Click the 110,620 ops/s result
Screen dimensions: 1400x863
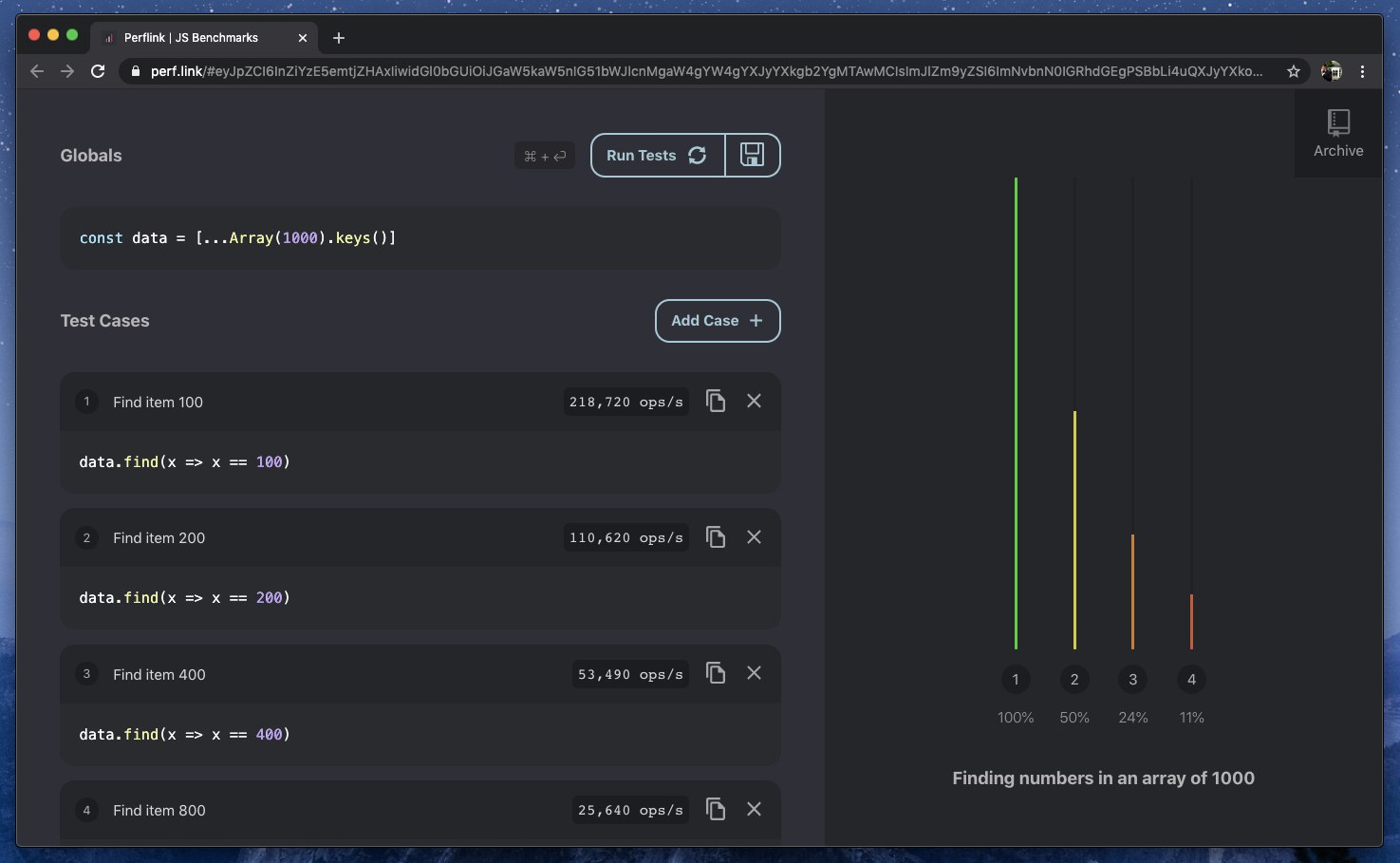point(626,538)
